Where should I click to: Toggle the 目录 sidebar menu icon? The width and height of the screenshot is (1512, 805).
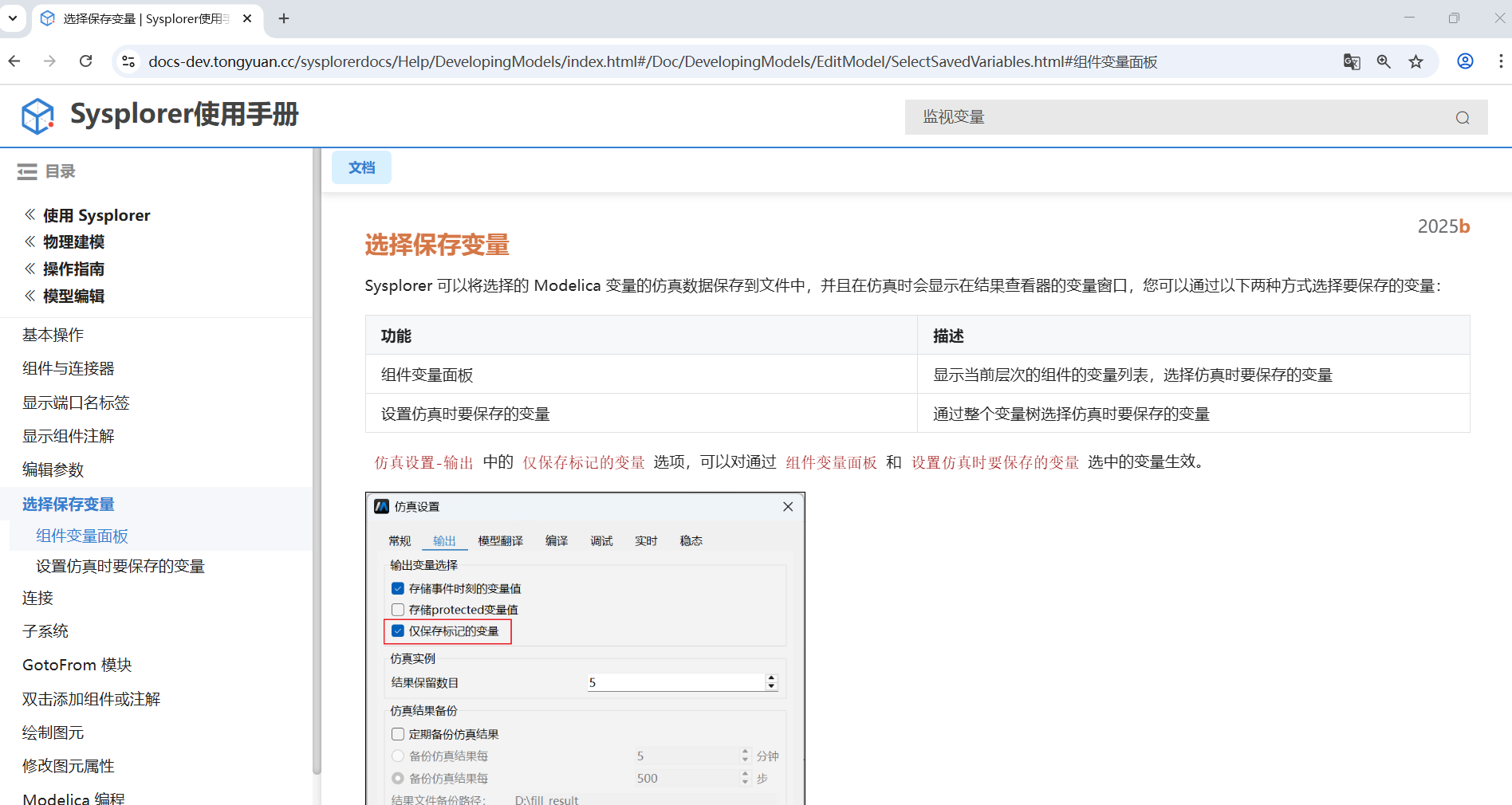(x=27, y=171)
